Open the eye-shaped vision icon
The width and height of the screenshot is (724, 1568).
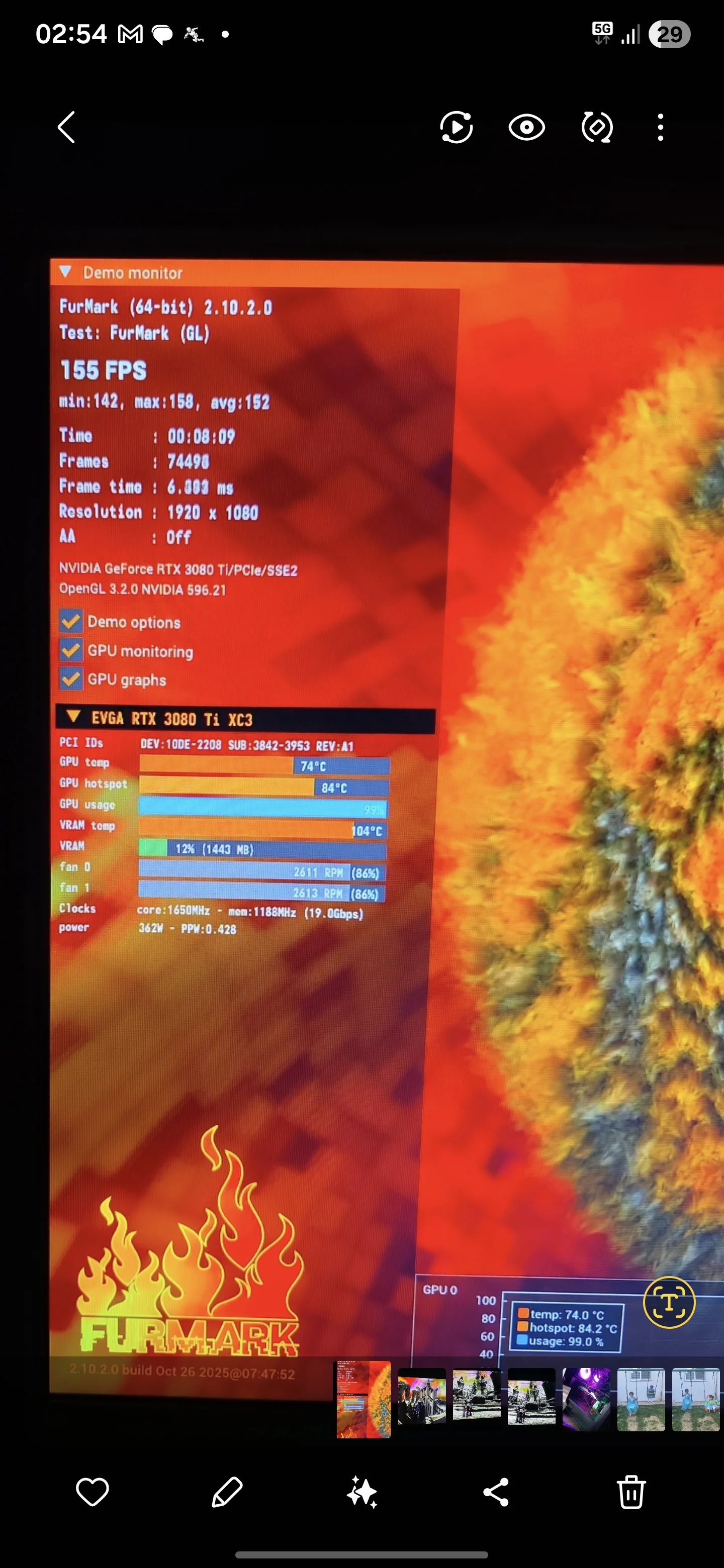527,127
